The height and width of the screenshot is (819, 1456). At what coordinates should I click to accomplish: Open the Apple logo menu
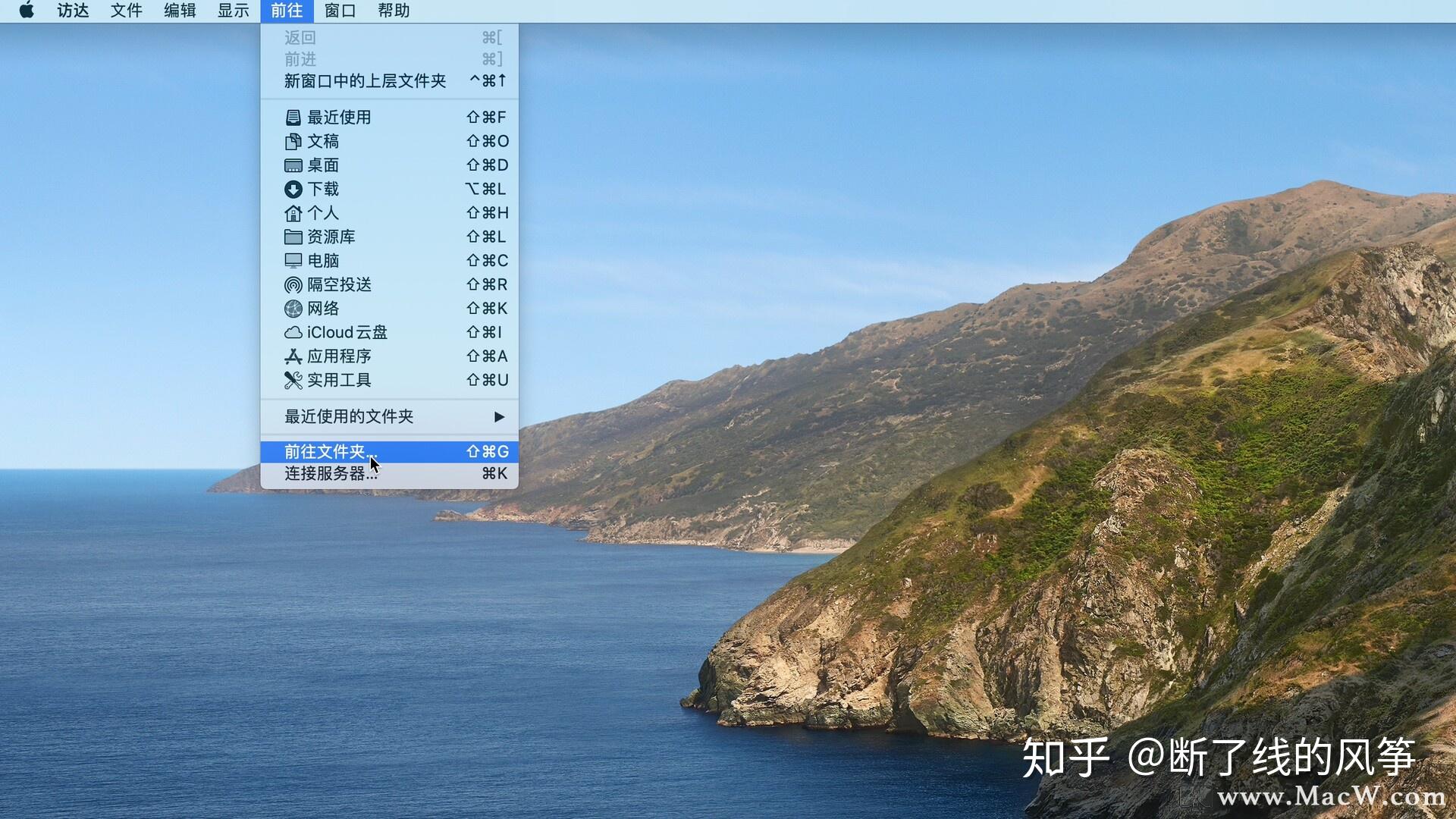click(27, 11)
